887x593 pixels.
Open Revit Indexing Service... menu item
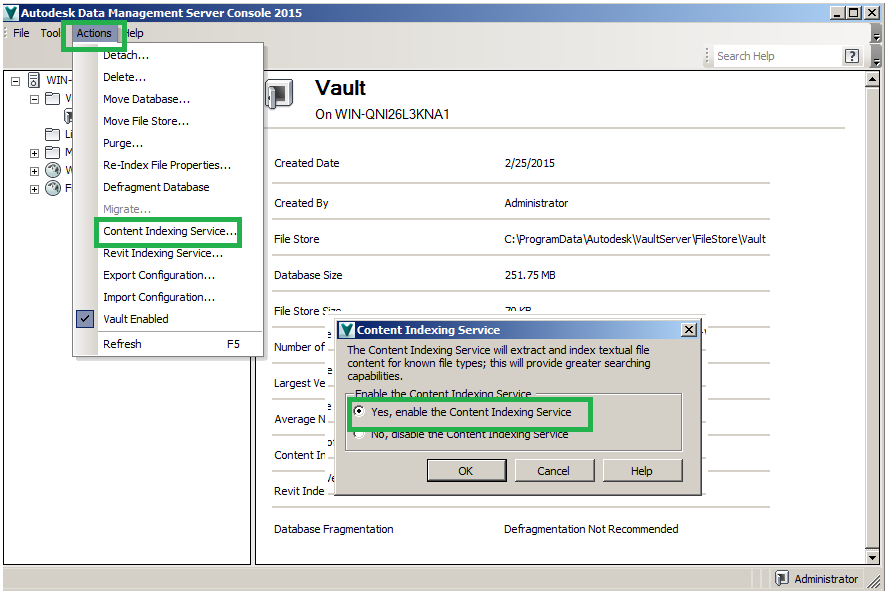(163, 253)
